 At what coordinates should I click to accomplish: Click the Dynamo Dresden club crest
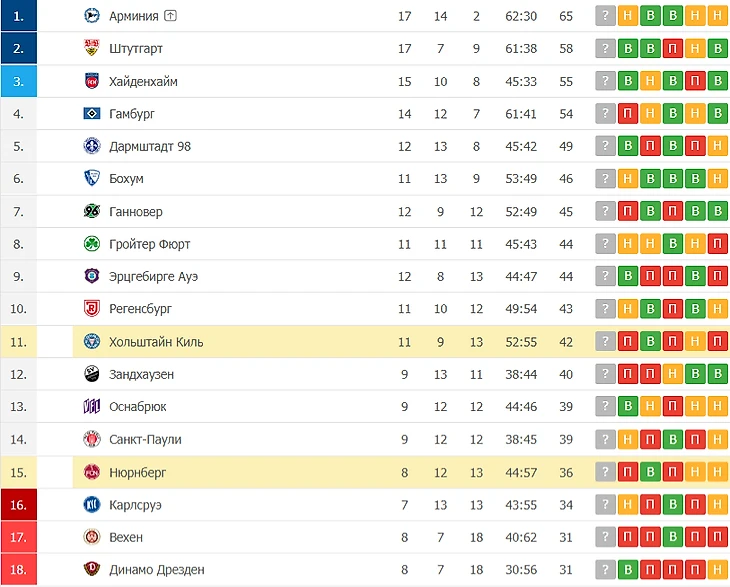point(92,569)
